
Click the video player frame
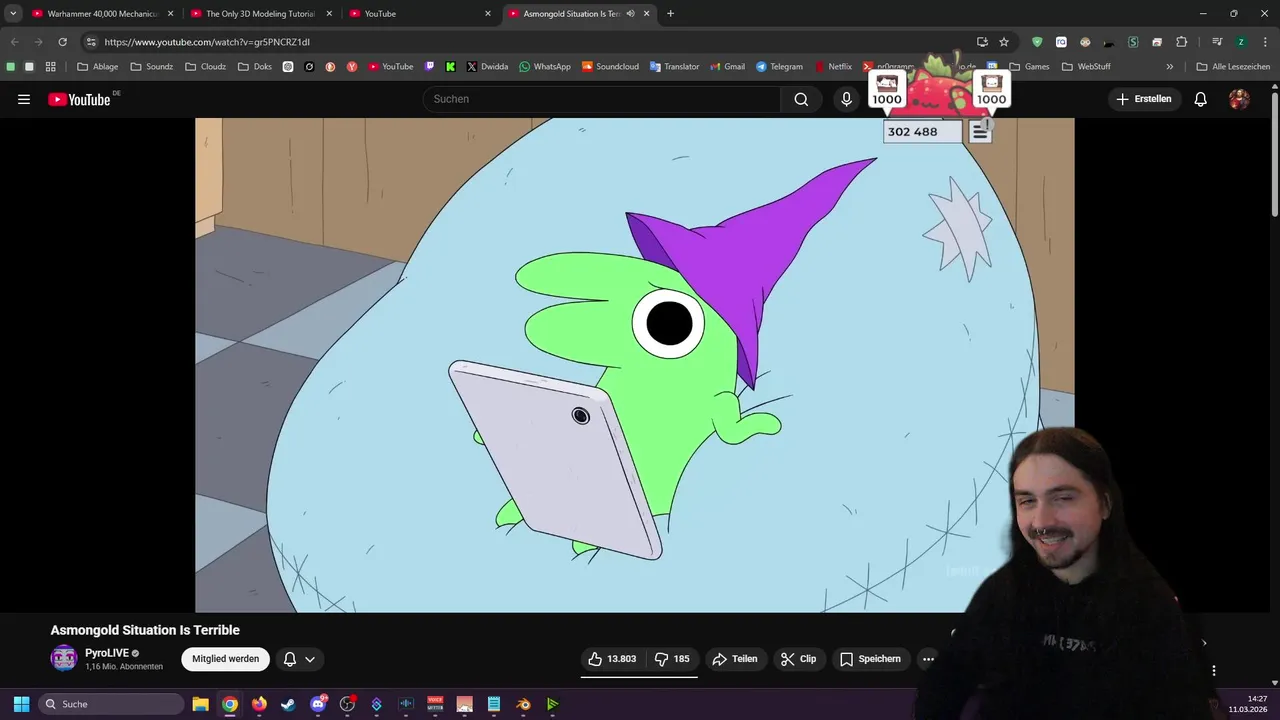coord(634,365)
